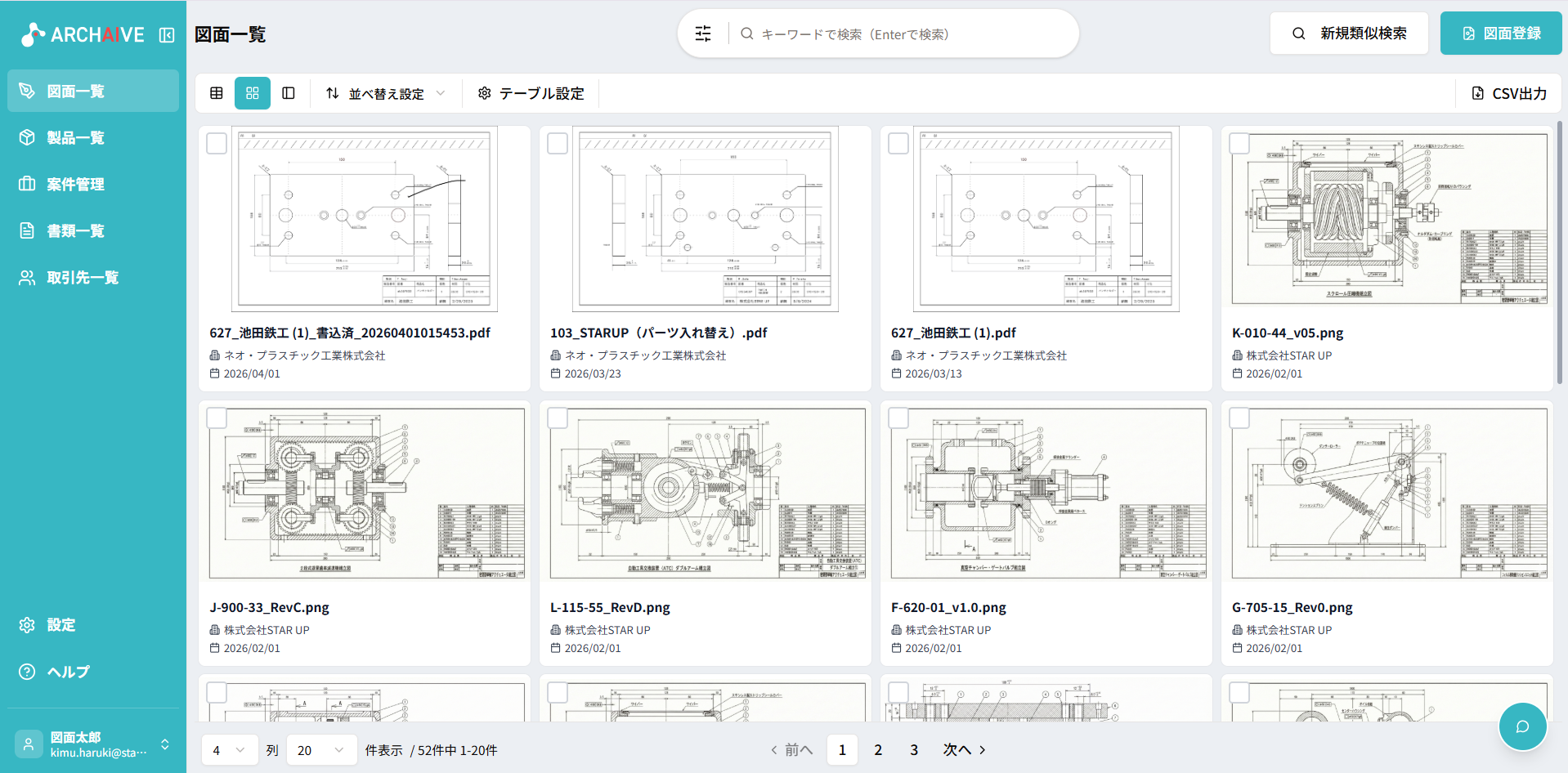1568x773 pixels.
Task: Click the 前へ previous page button
Action: tap(791, 750)
